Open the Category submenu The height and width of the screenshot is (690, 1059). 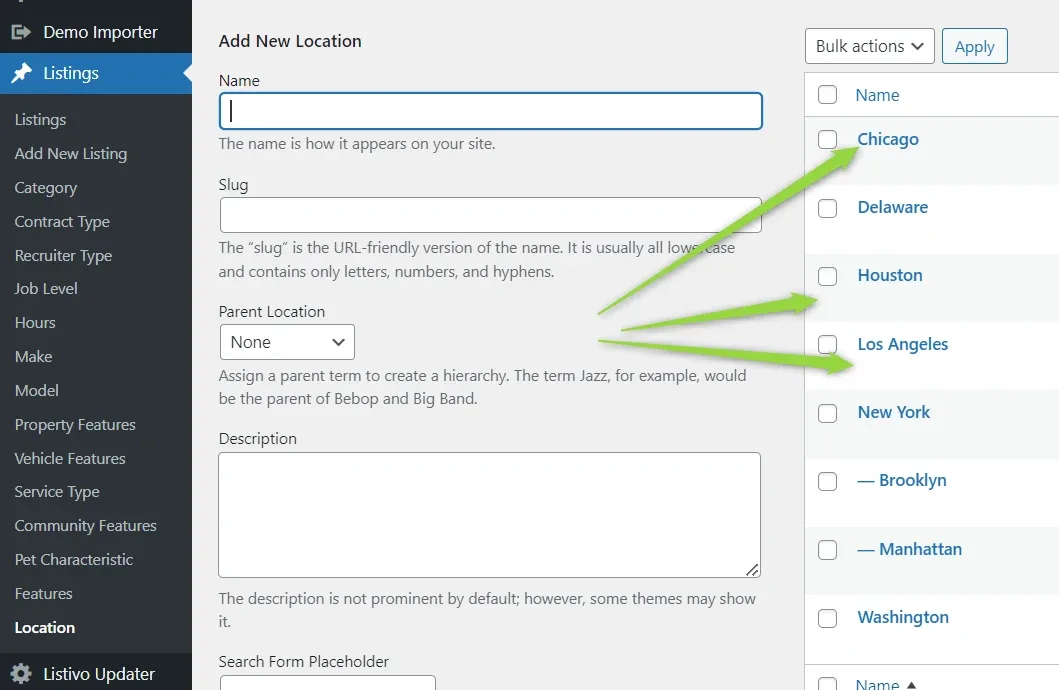tap(46, 188)
